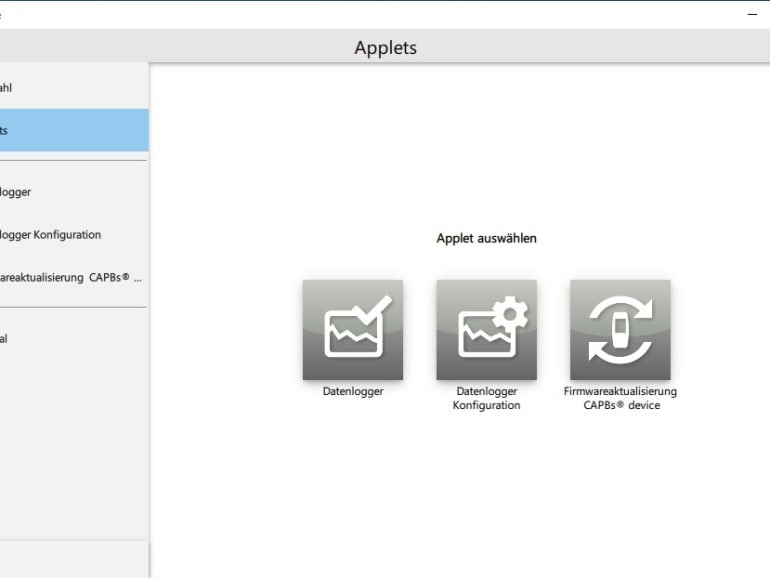Screen dimensions: 770x578
Task: Click the device-sync arrows on the firmware tile
Action: click(620, 330)
